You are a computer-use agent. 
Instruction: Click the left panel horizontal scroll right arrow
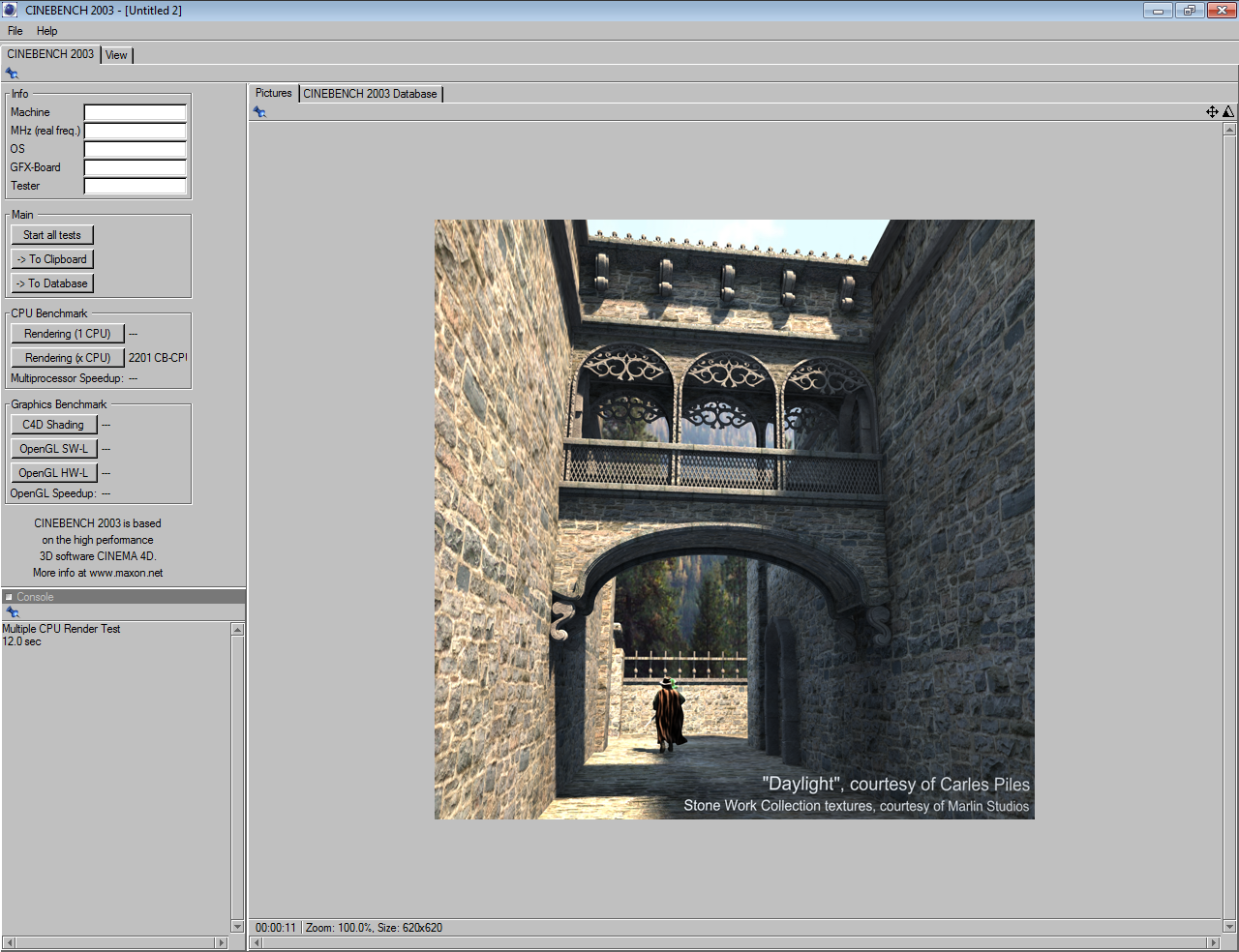222,942
